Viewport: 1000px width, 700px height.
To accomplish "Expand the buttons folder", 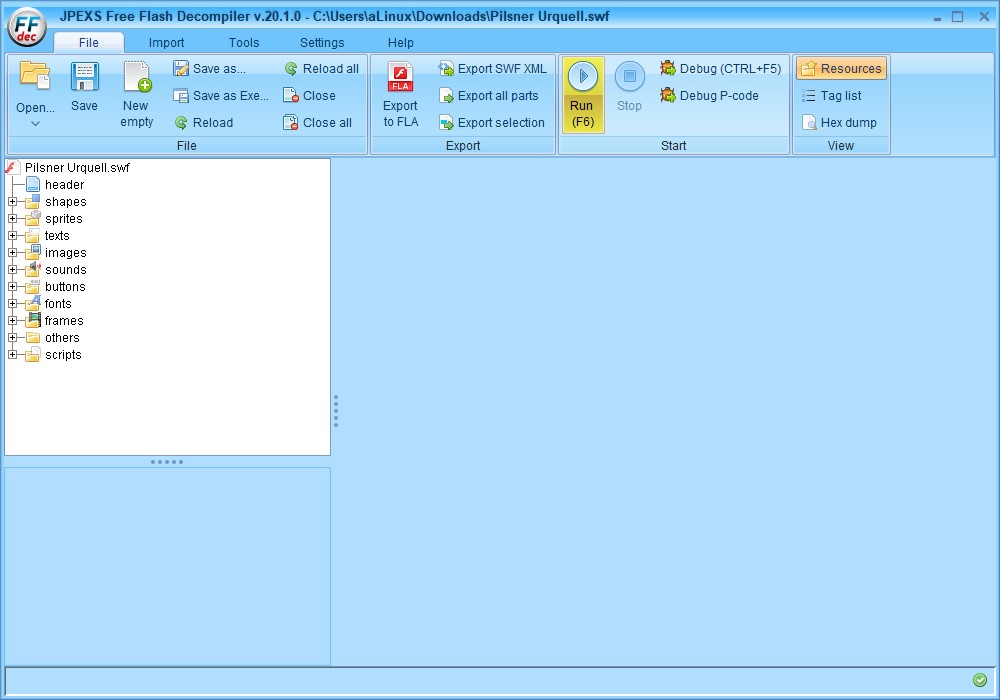I will pyautogui.click(x=12, y=287).
